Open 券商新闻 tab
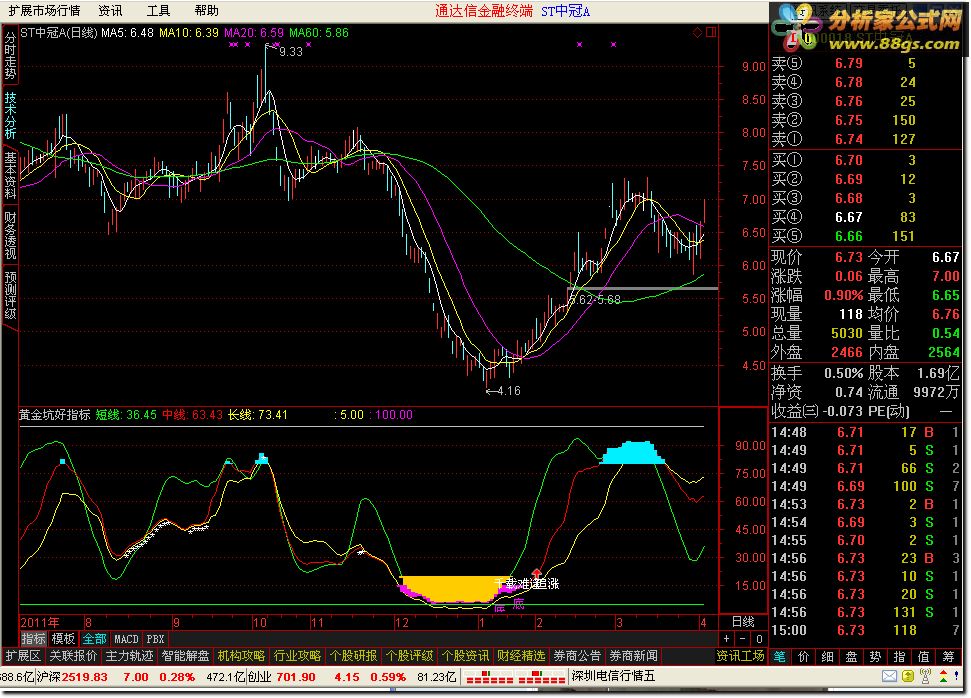This screenshot has height=698, width=971. 633,656
